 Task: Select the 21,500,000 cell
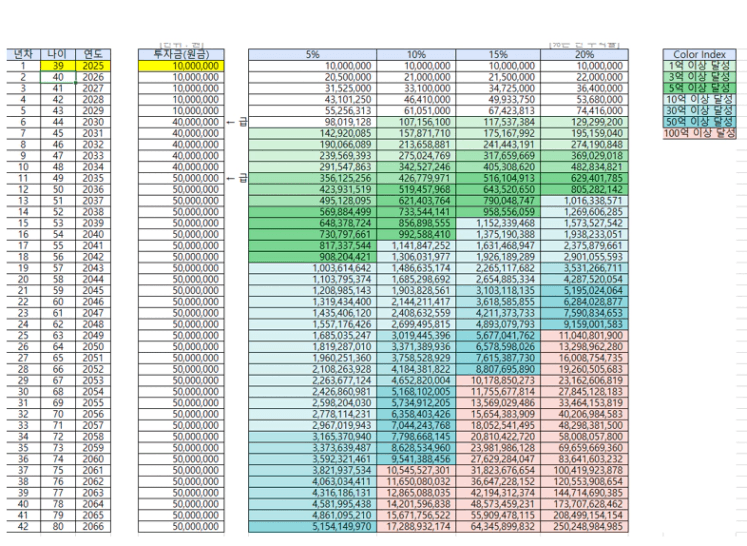click(x=498, y=77)
